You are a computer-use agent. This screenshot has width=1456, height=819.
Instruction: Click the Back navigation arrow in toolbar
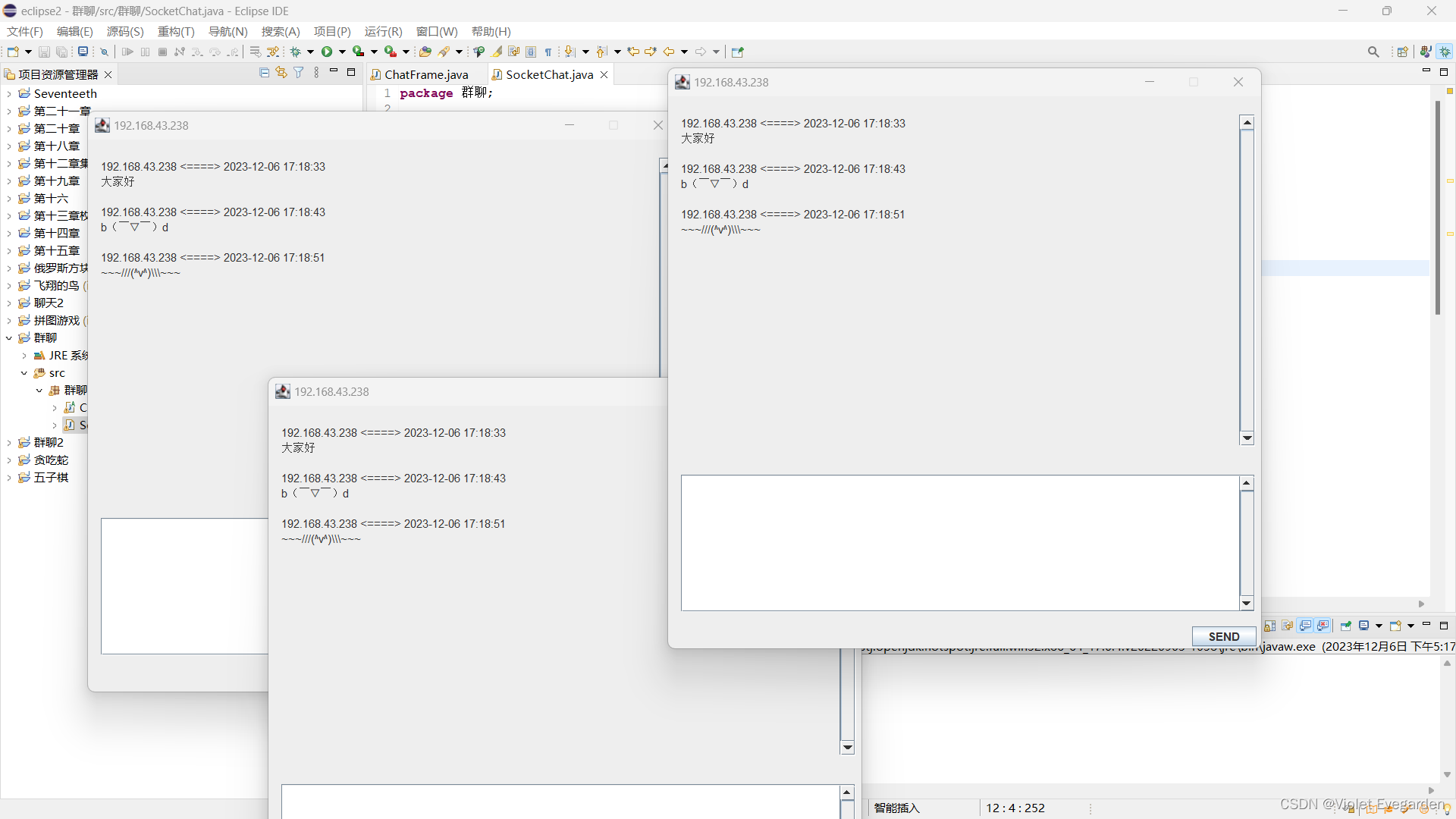point(669,52)
